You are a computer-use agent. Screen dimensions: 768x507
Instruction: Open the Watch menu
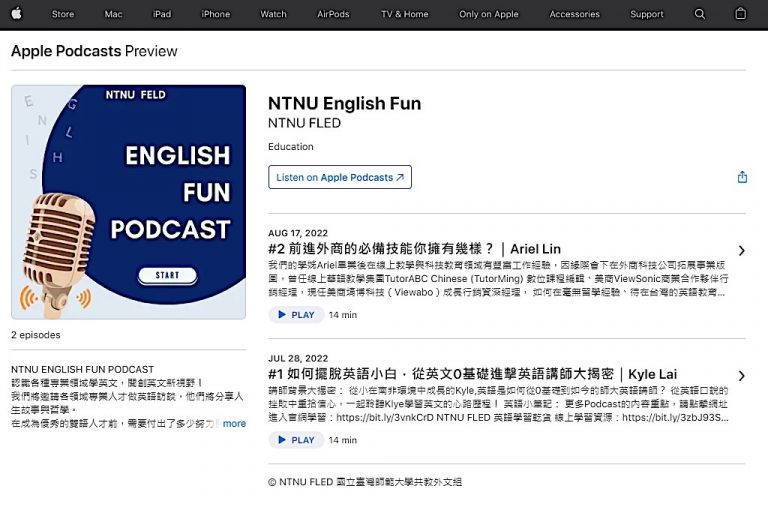tap(273, 14)
